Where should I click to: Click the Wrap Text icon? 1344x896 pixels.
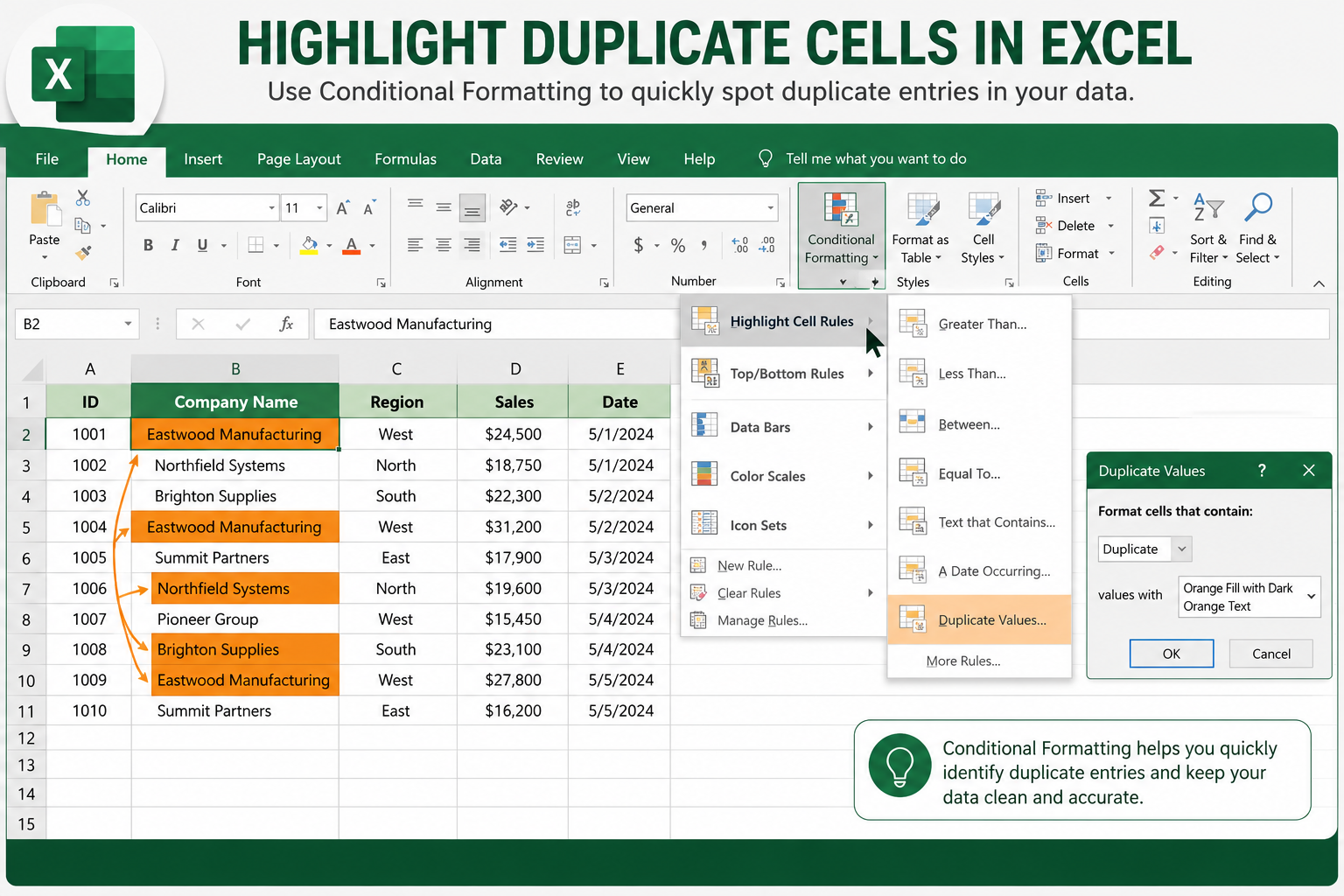(x=573, y=207)
